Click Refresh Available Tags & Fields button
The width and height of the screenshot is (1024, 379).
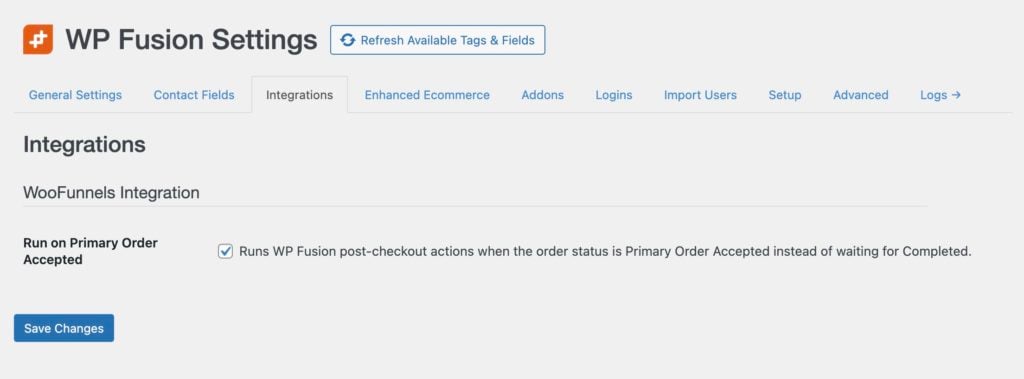438,40
